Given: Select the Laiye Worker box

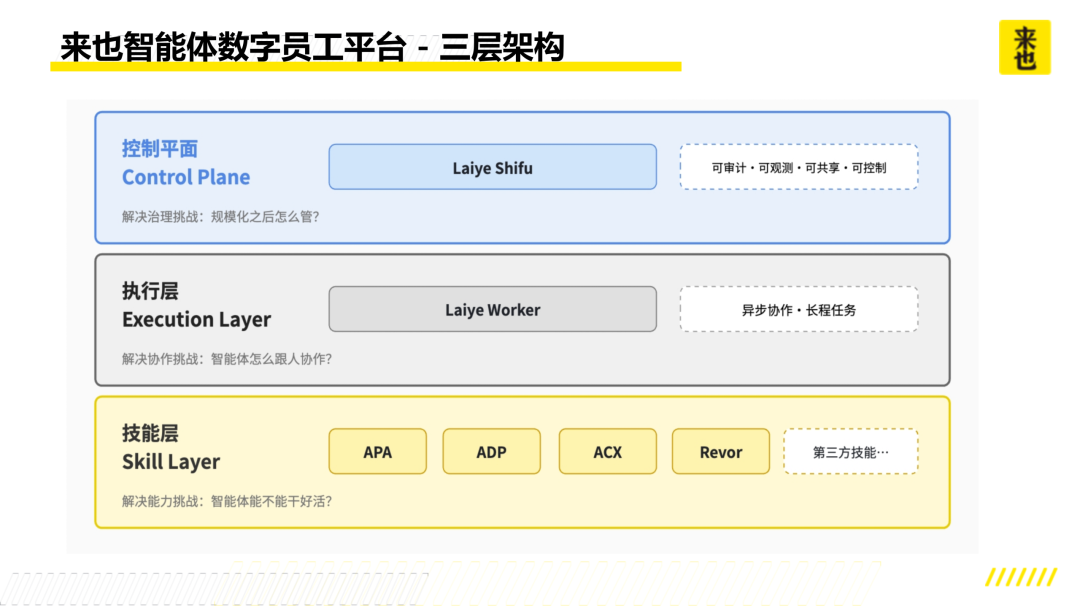Looking at the screenshot, I should click(492, 309).
